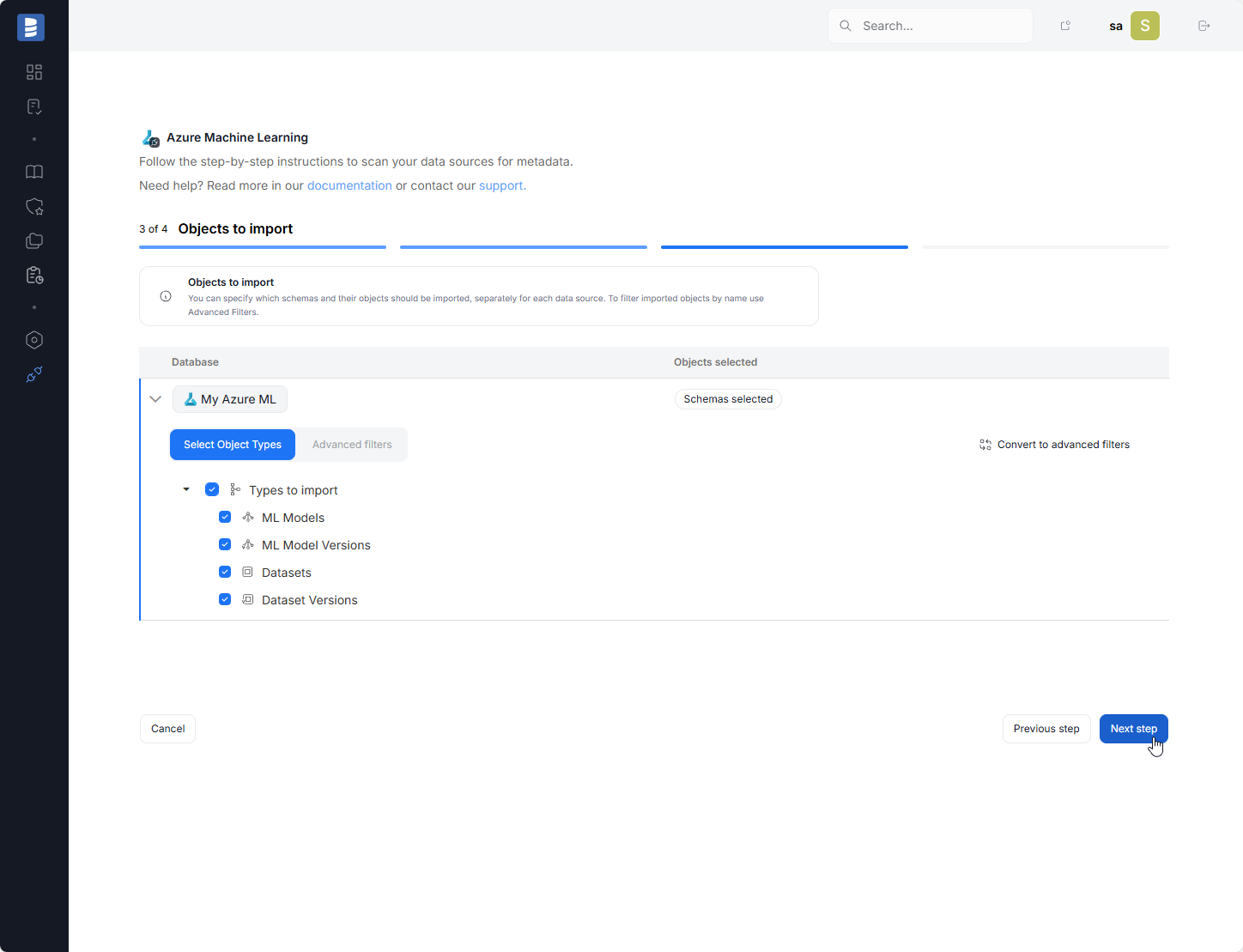Select the Select Object Types tab
1243x952 pixels.
[233, 445]
